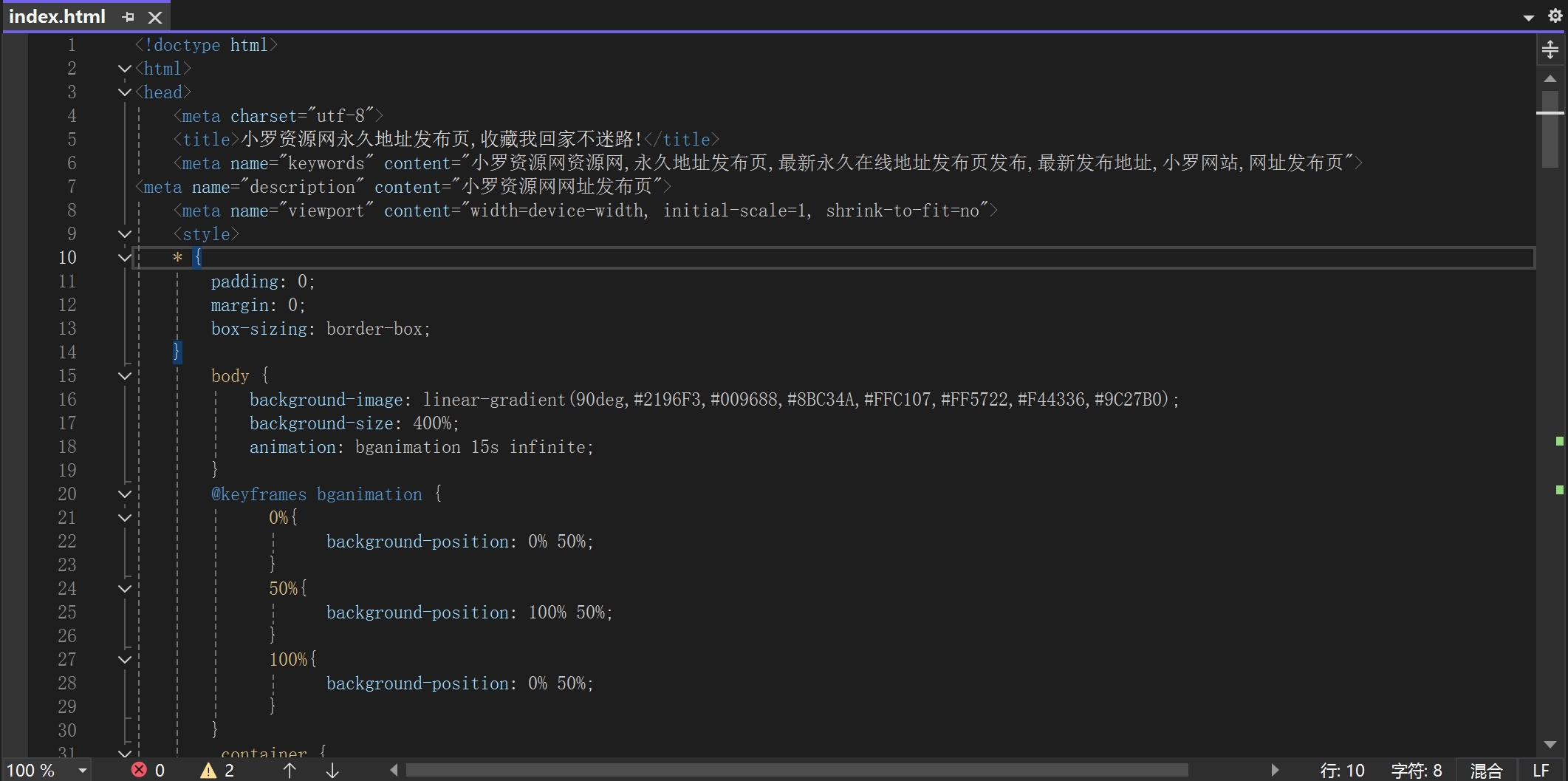This screenshot has width=1568, height=781.
Task: Close the index.html tab
Action: (154, 17)
